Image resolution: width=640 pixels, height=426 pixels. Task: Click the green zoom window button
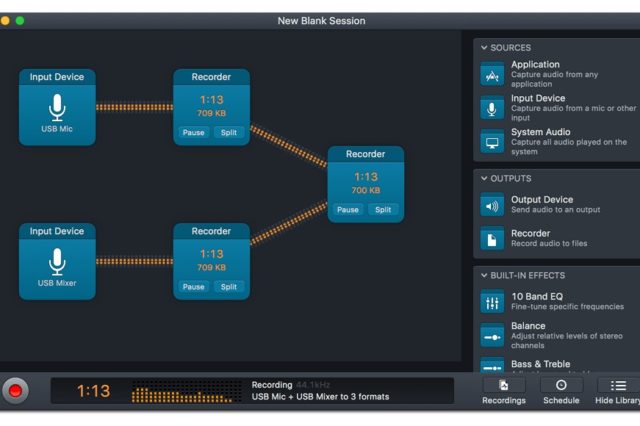20,21
